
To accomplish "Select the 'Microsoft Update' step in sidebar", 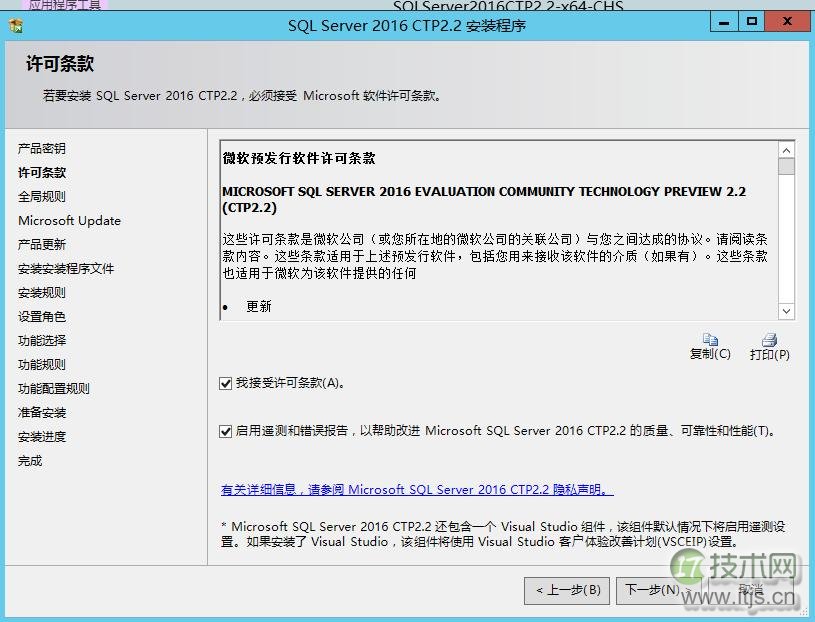I will [69, 220].
